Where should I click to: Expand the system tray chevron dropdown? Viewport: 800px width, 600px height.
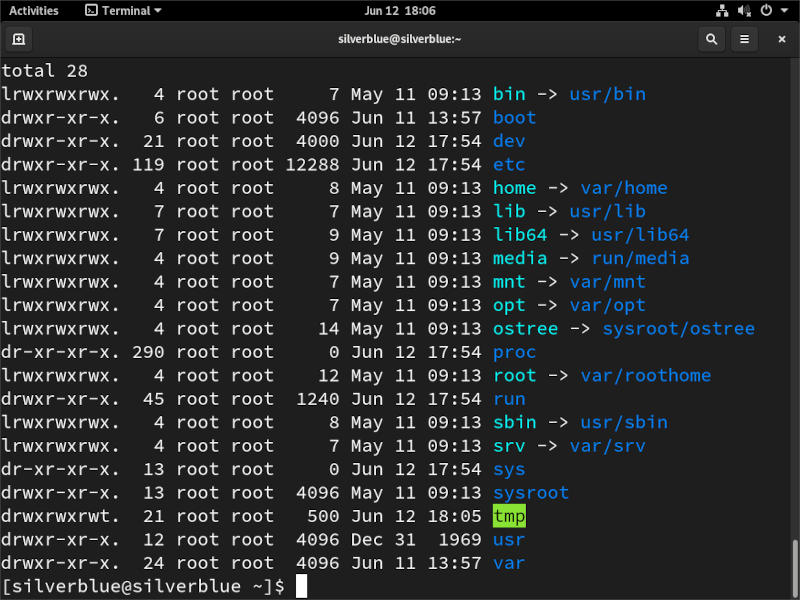pyautogui.click(x=784, y=11)
